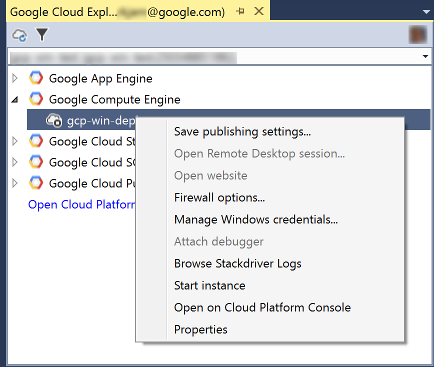
Task: Click the Google Compute Engine hexagon icon
Action: click(x=36, y=99)
